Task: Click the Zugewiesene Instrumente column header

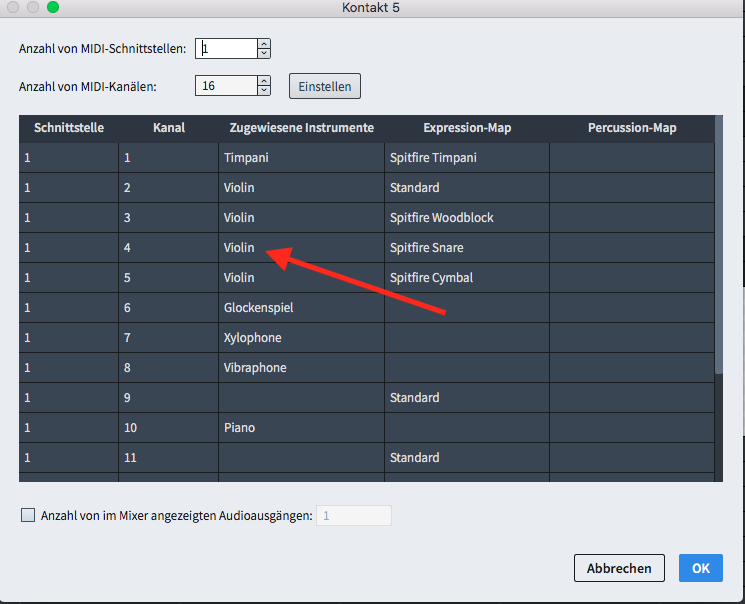Action: point(302,128)
